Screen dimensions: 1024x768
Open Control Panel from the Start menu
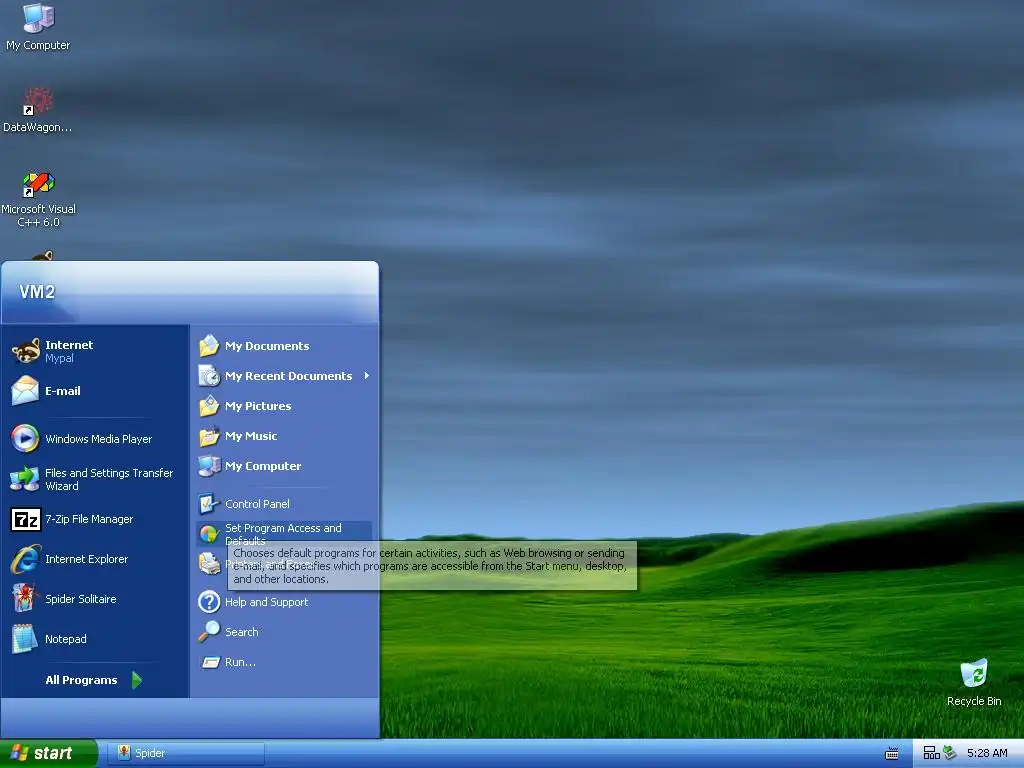coord(284,504)
